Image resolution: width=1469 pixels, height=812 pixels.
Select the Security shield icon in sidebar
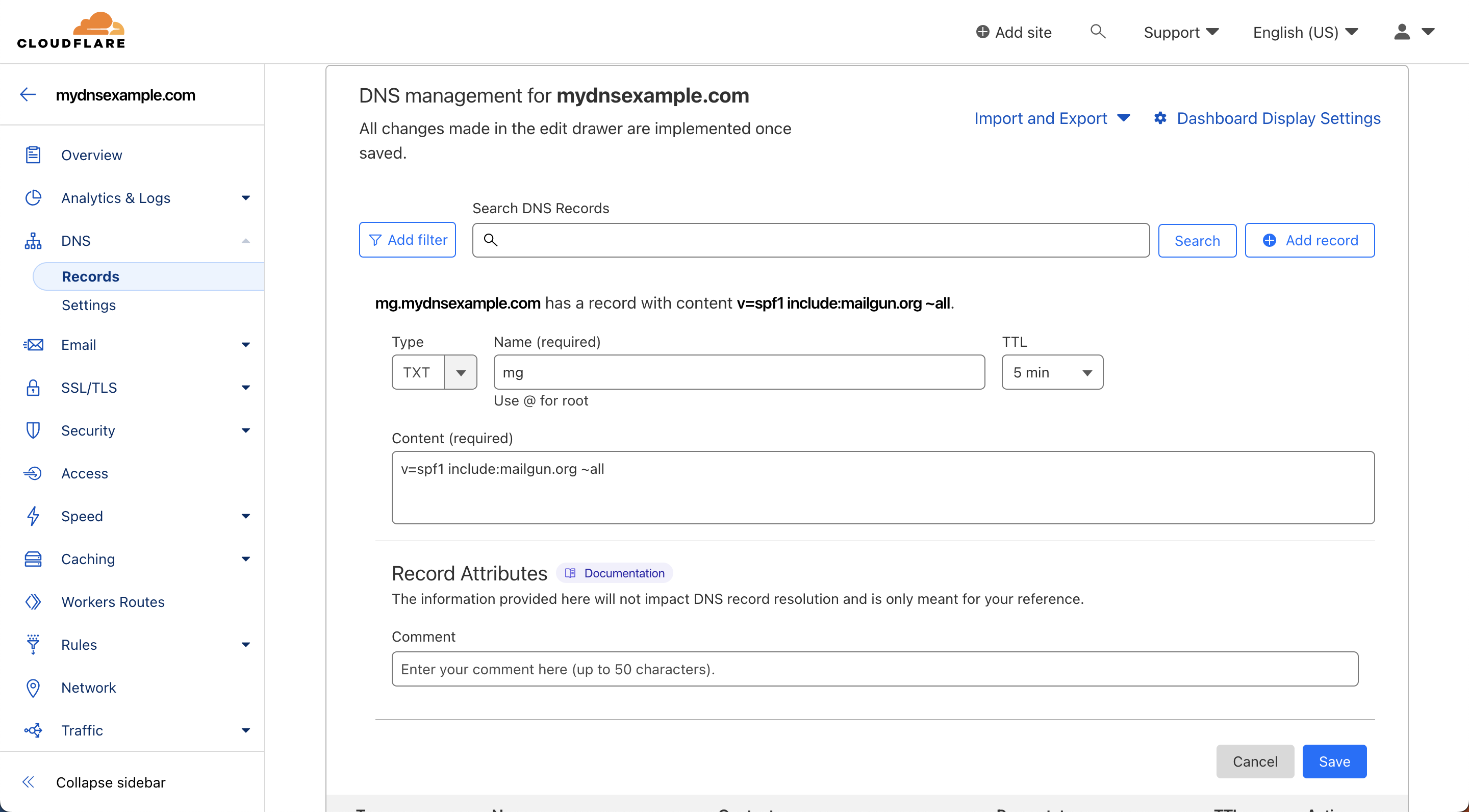pos(33,430)
